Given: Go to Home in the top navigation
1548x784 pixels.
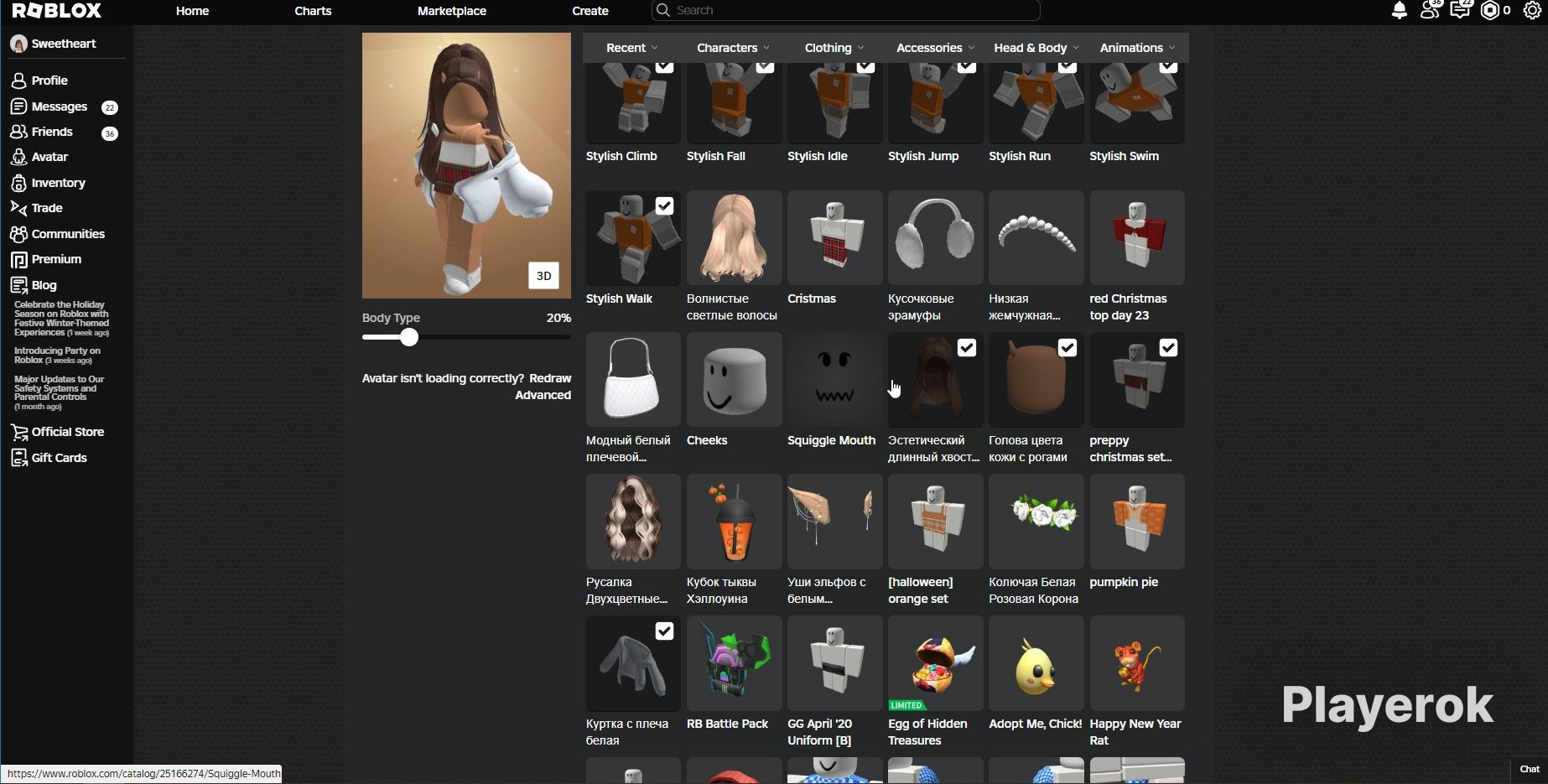Looking at the screenshot, I should [192, 11].
